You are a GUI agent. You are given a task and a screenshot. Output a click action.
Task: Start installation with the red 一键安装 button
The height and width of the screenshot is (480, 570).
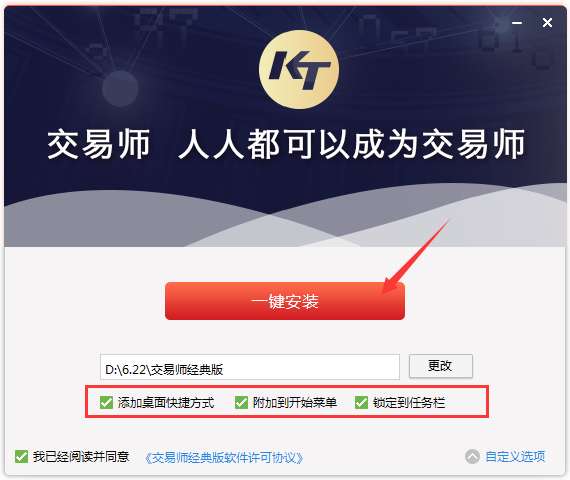coord(285,301)
